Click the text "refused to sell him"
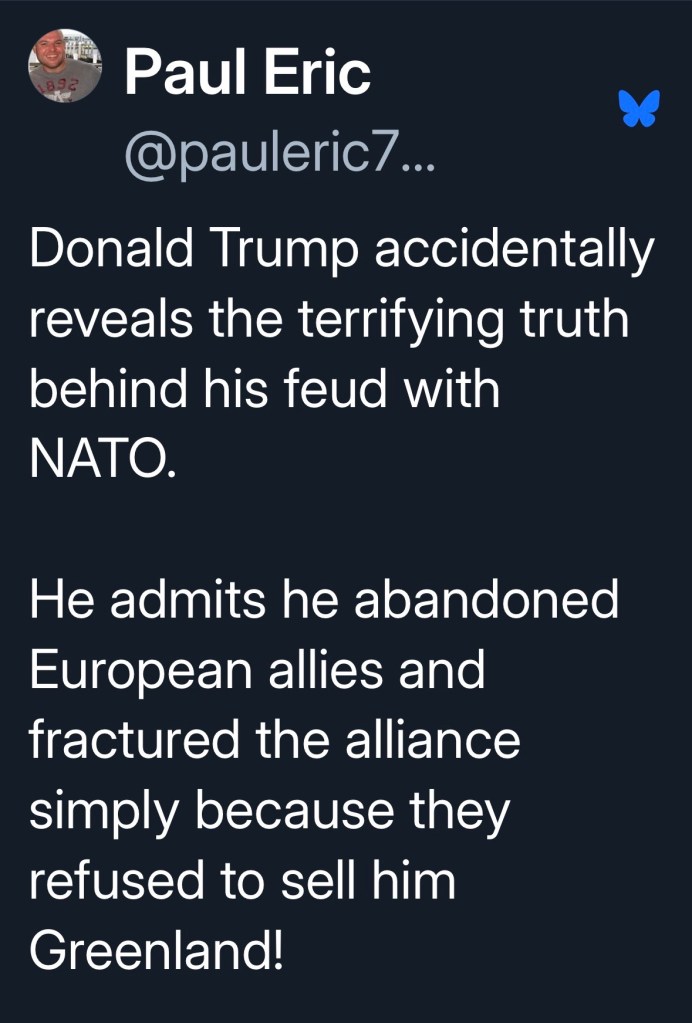 (242, 880)
